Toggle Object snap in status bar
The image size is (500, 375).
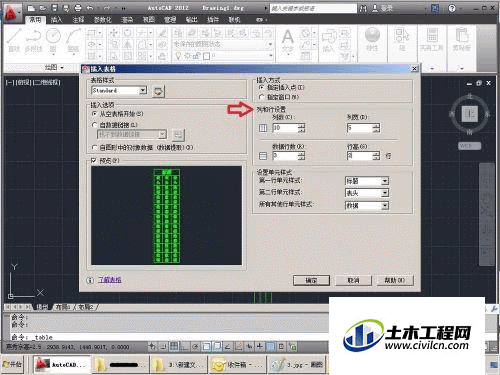pyautogui.click(x=206, y=347)
